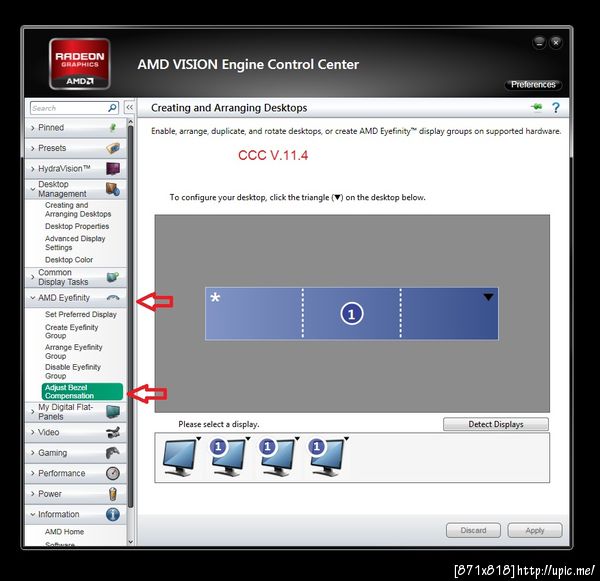Expand the Pinned section
600x581 pixels.
(33, 128)
